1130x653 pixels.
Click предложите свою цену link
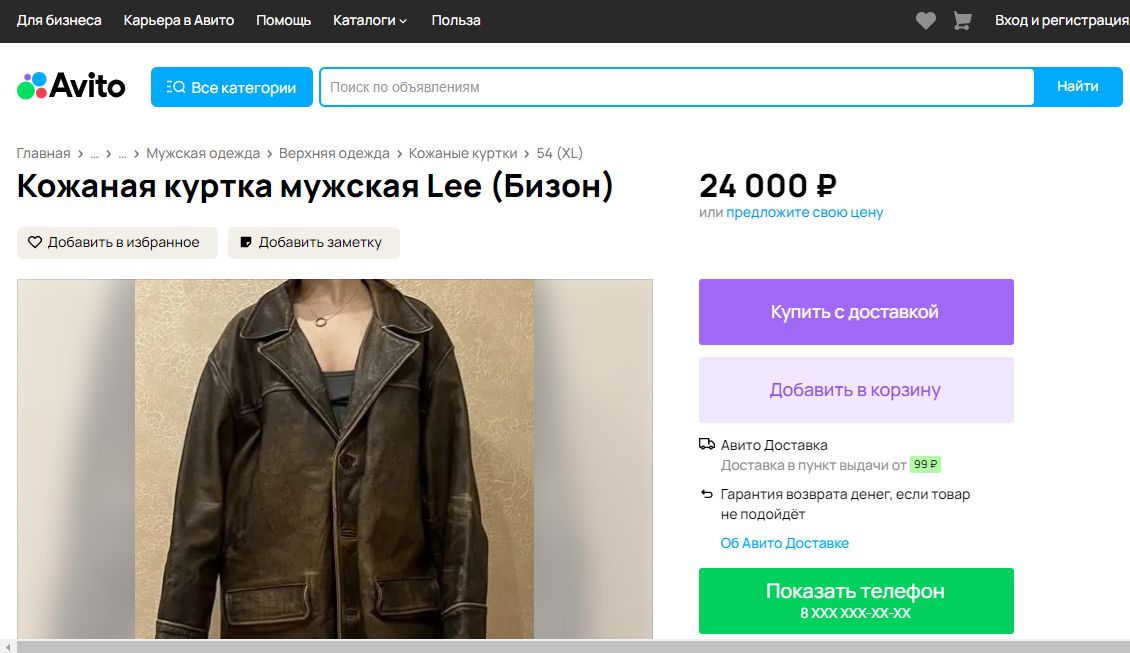click(x=804, y=212)
